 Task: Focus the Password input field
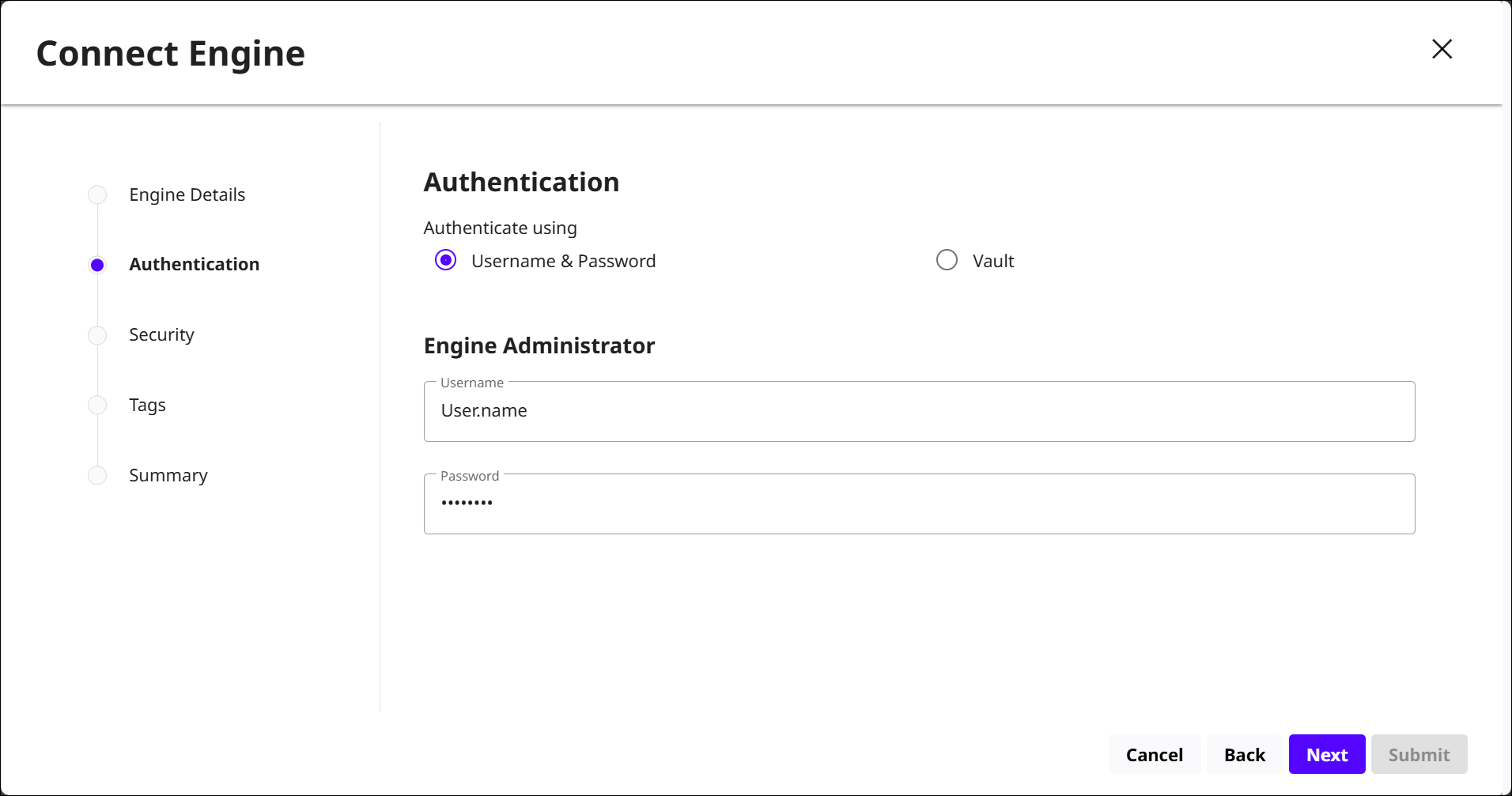(x=919, y=504)
